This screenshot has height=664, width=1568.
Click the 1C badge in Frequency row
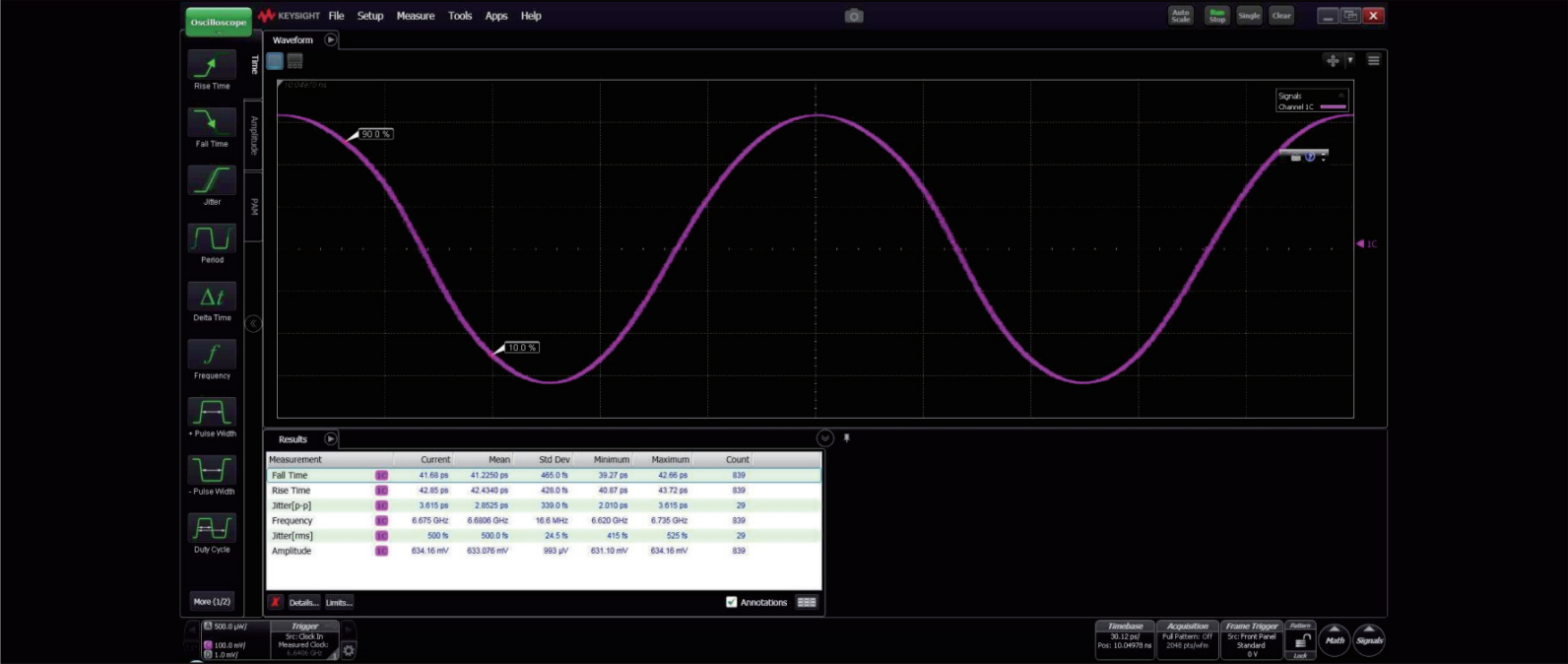coord(381,520)
